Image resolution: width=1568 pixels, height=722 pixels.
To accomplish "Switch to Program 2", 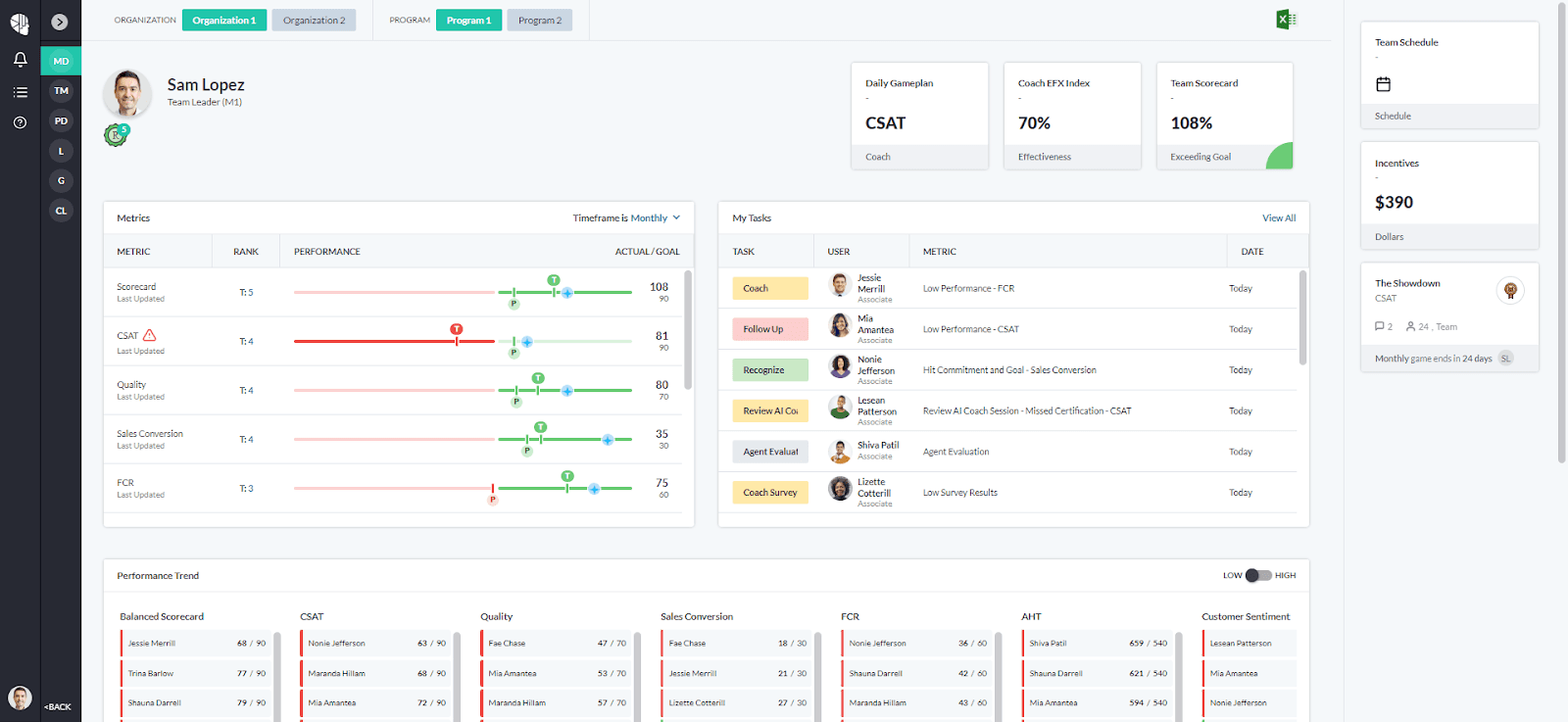I will pyautogui.click(x=540, y=21).
